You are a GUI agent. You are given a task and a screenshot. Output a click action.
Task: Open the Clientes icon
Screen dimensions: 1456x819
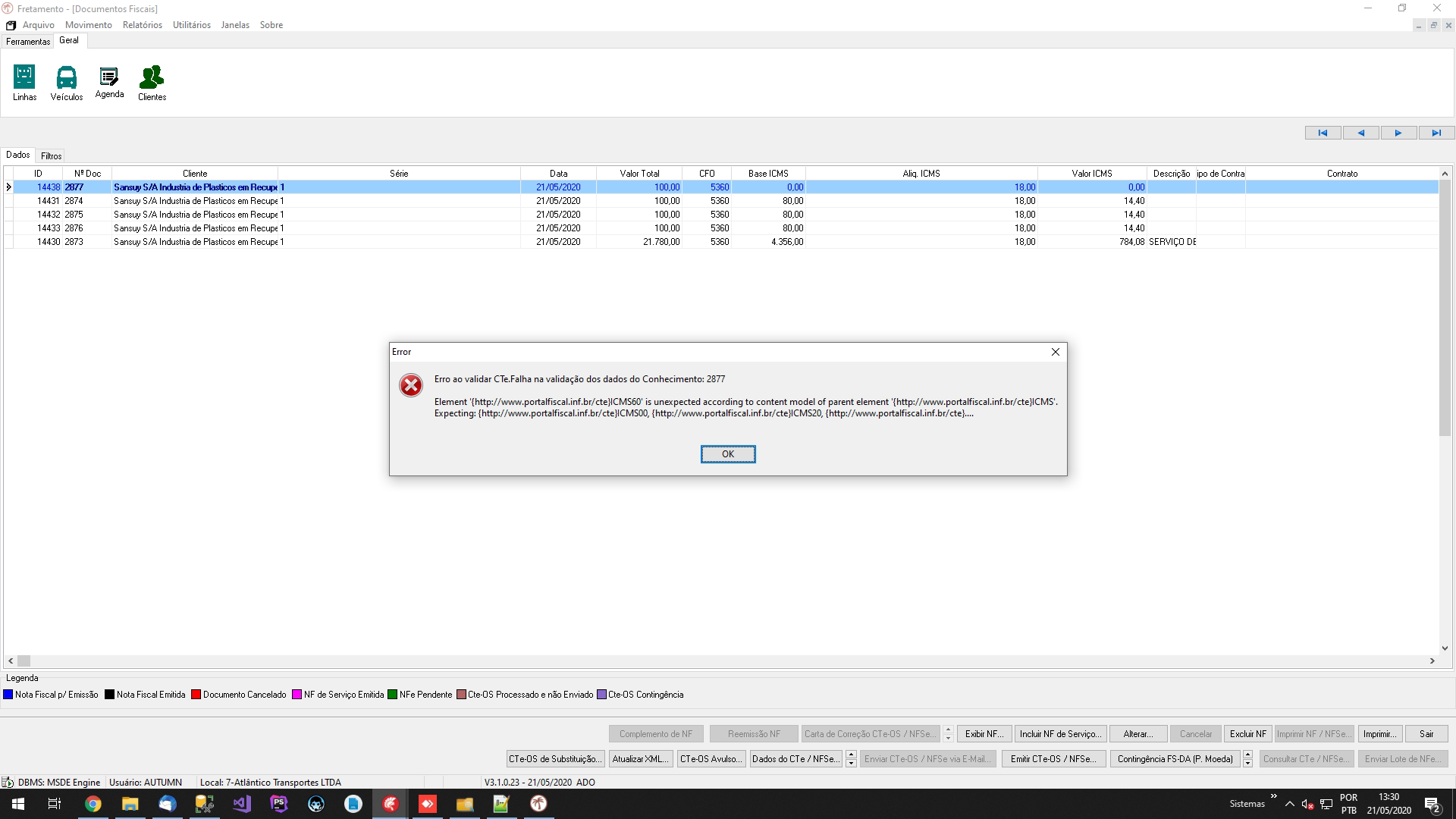(x=152, y=83)
